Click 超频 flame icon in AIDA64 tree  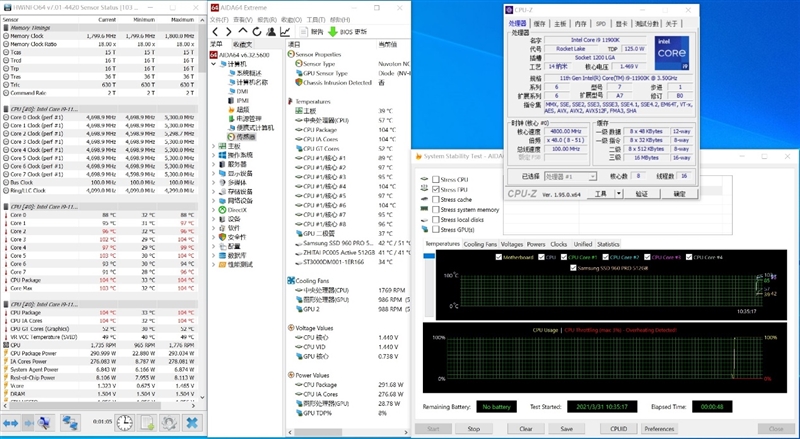(x=231, y=109)
